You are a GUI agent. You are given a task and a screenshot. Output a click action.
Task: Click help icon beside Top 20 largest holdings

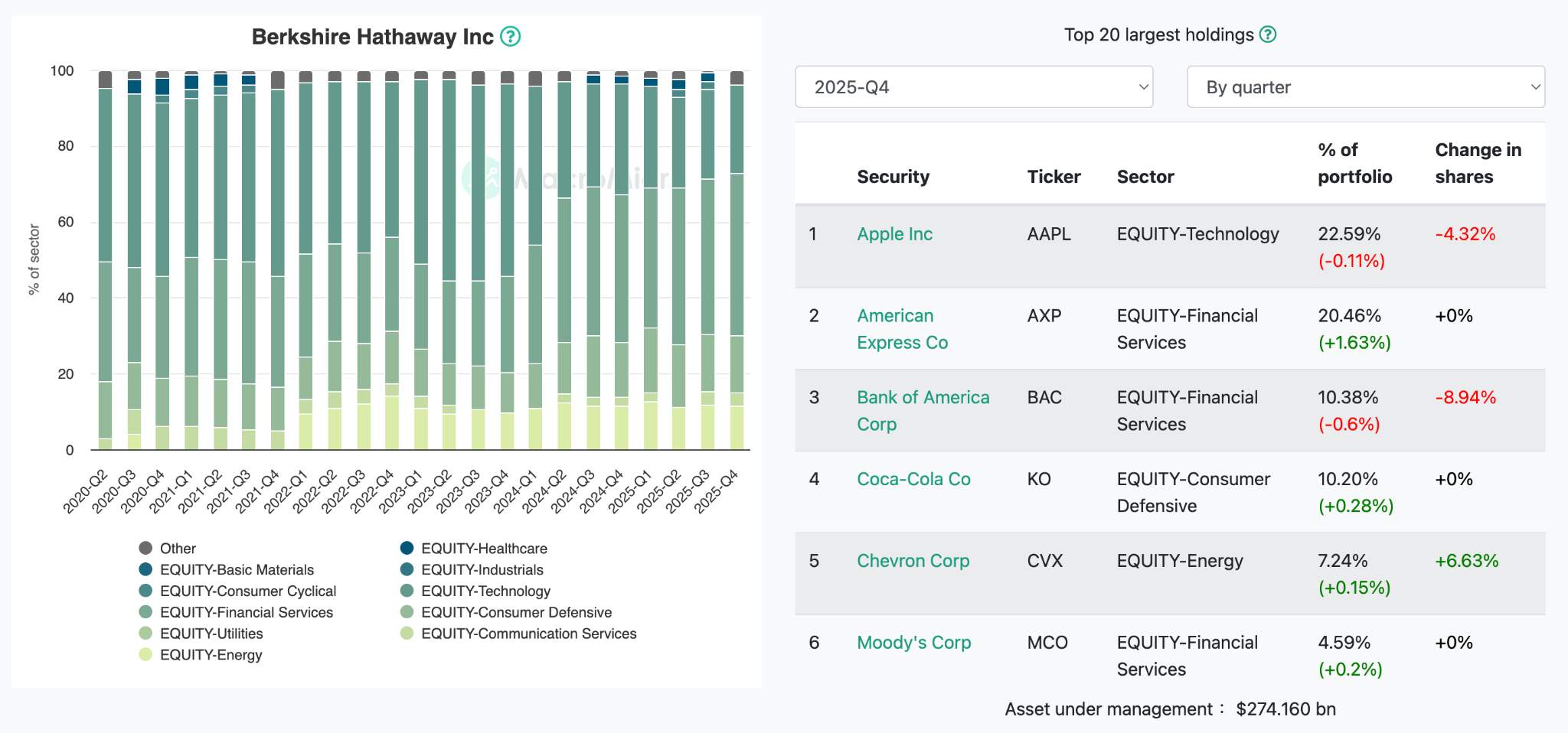pos(1268,34)
